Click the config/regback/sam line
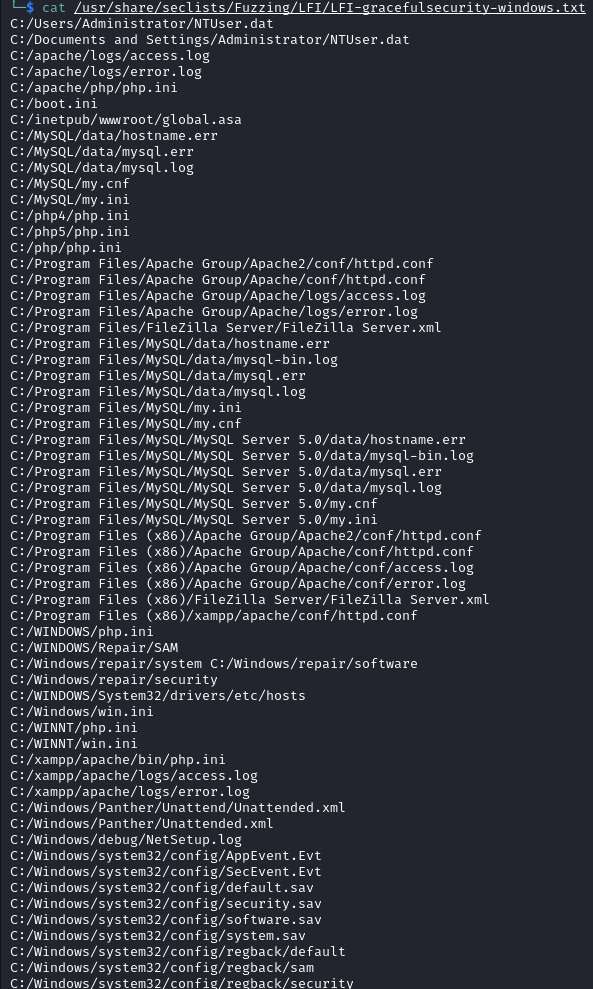 point(161,968)
